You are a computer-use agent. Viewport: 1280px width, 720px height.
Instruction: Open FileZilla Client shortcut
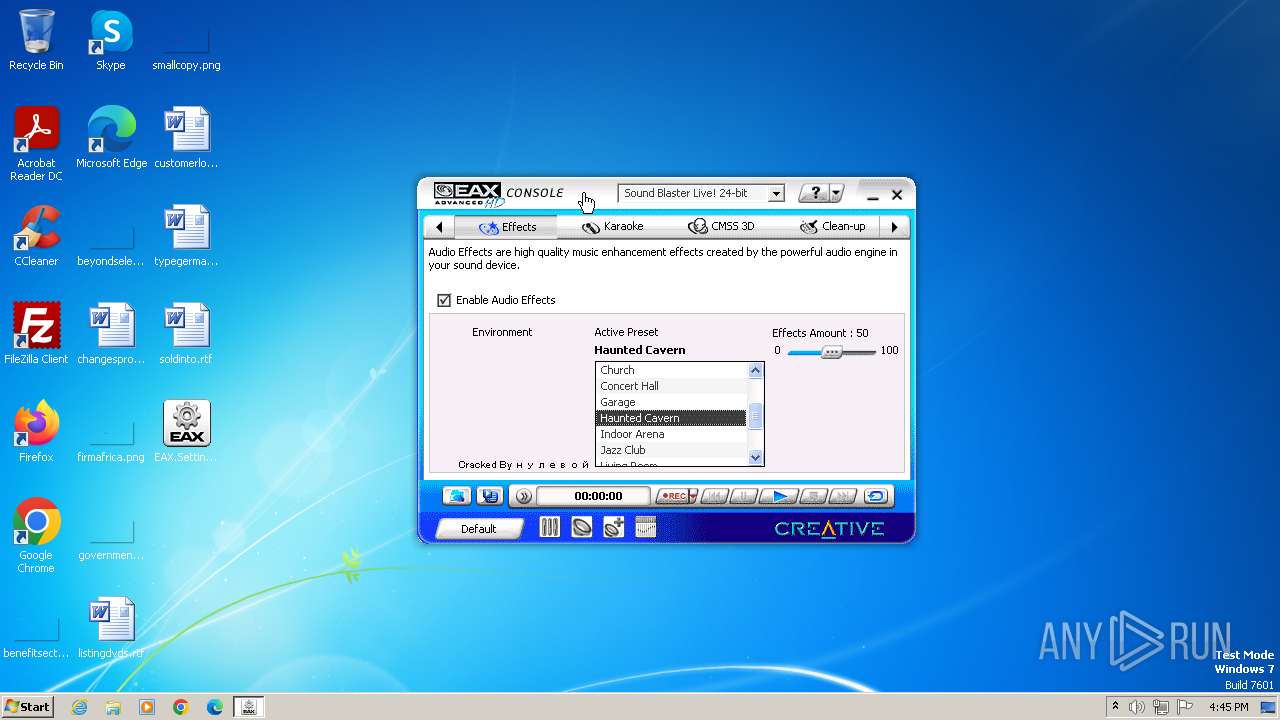tap(36, 333)
